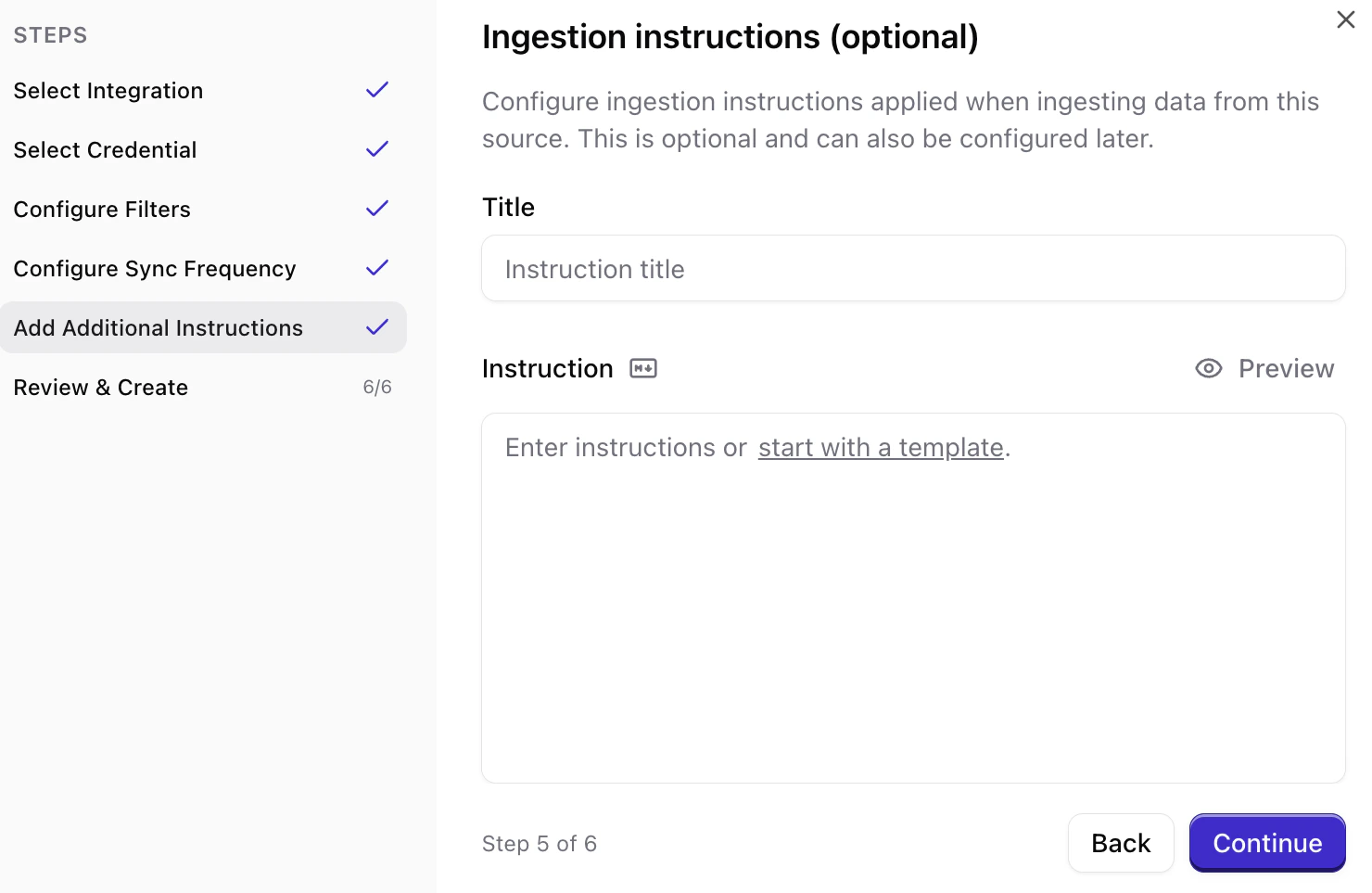Click the Markdown icon beside Instruction

point(642,368)
